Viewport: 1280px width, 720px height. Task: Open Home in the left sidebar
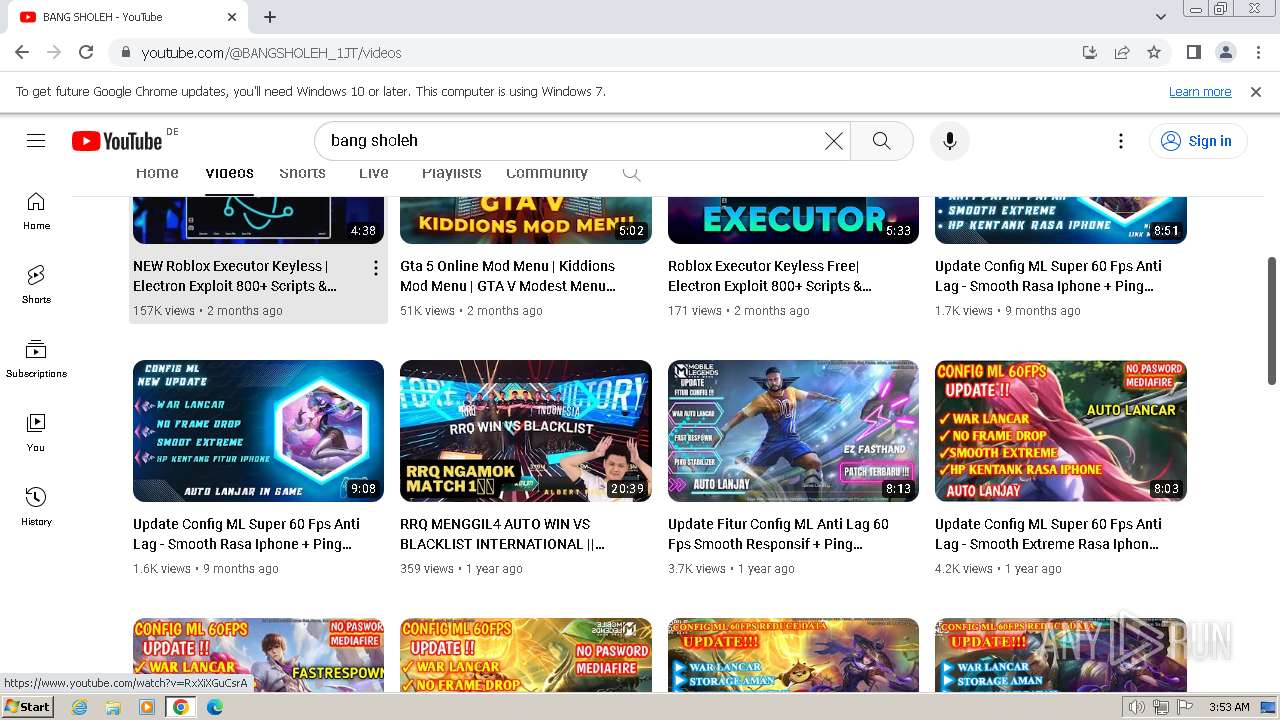36,211
